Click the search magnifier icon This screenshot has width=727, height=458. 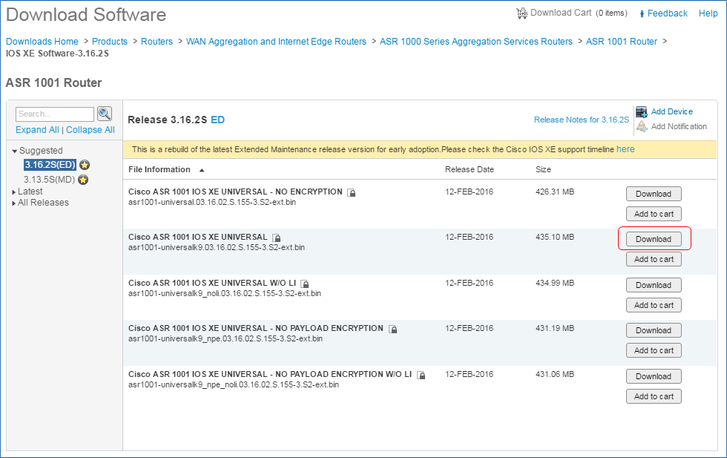point(105,114)
